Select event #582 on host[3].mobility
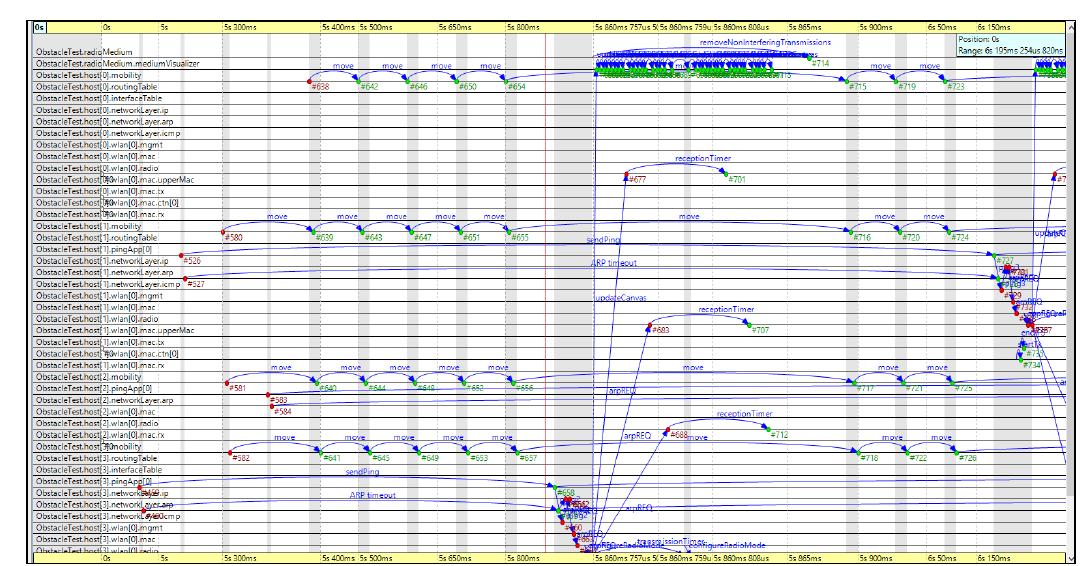 (230, 453)
